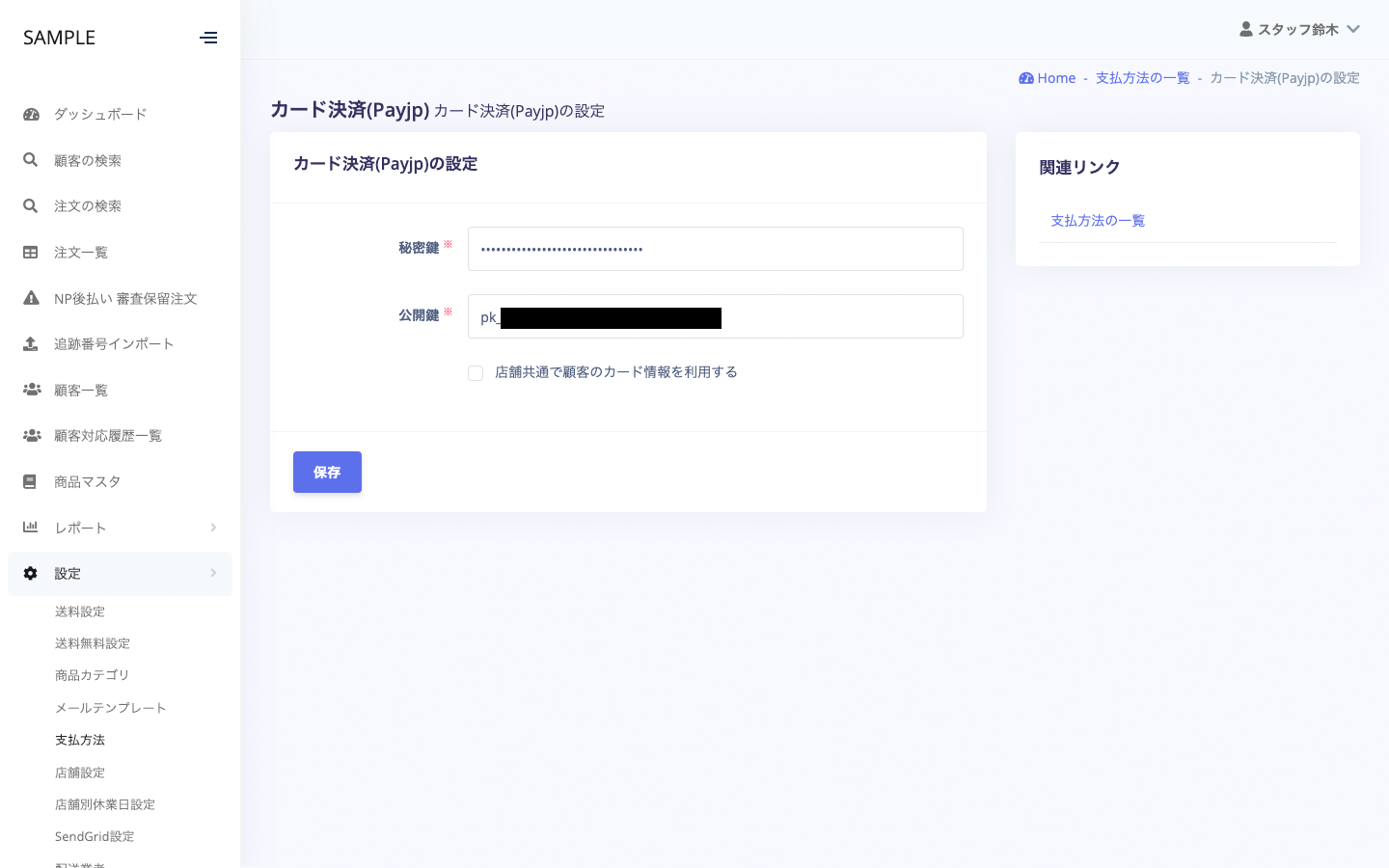
Task: Expand the レポート submenu chevron
Action: (x=214, y=528)
